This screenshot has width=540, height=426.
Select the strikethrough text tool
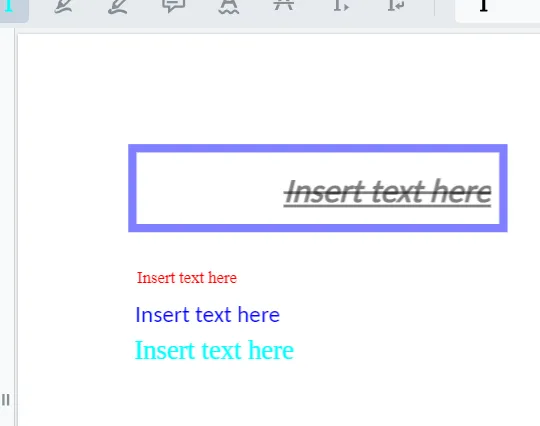(284, 5)
